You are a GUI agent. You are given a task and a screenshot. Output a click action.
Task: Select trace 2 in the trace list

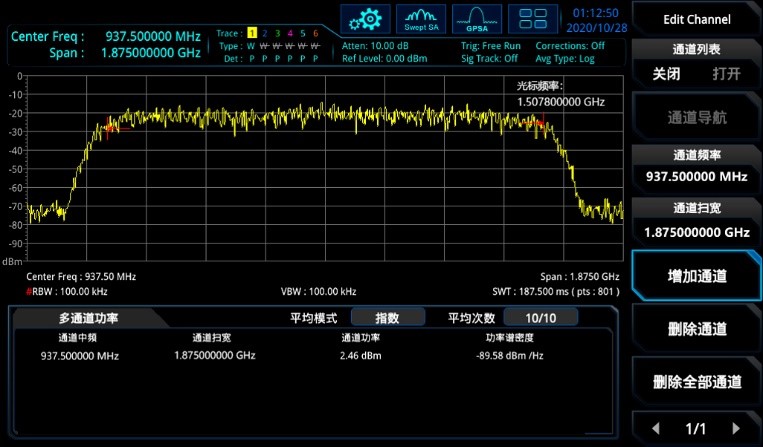tap(265, 33)
